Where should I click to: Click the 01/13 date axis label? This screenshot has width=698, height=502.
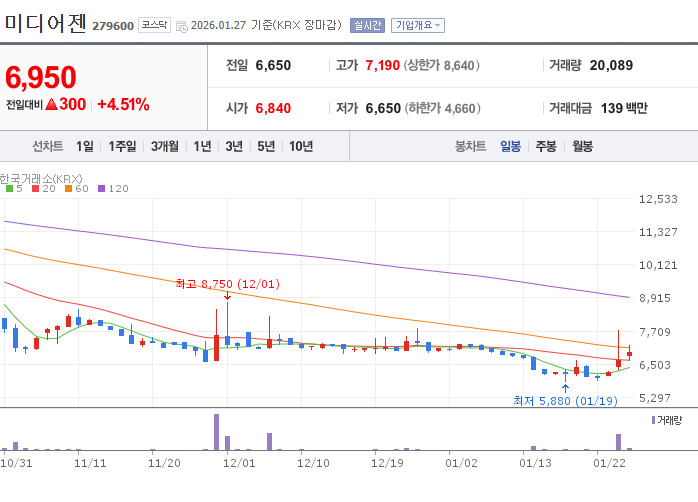tap(535, 463)
